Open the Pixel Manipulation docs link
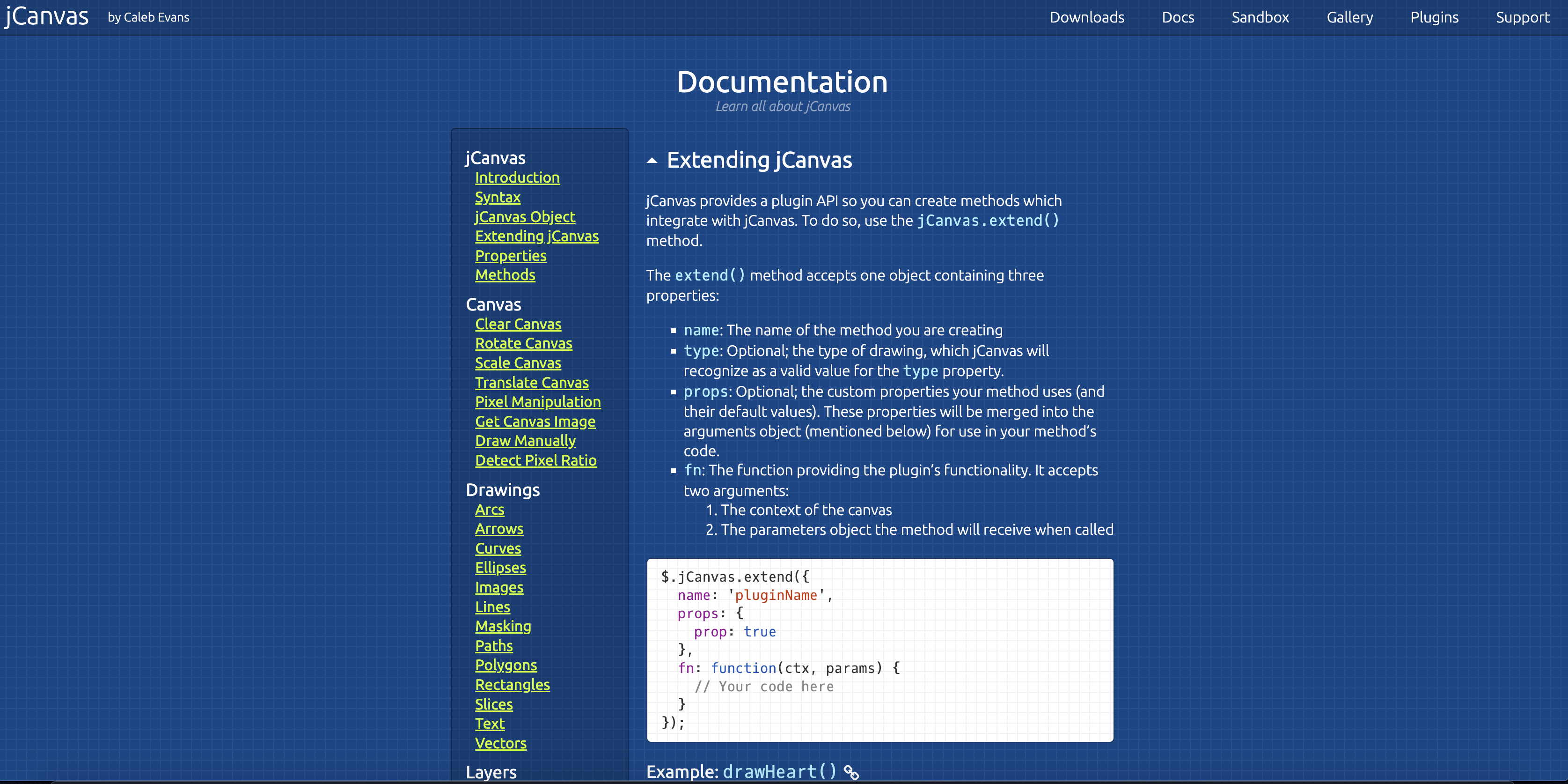 pos(537,402)
